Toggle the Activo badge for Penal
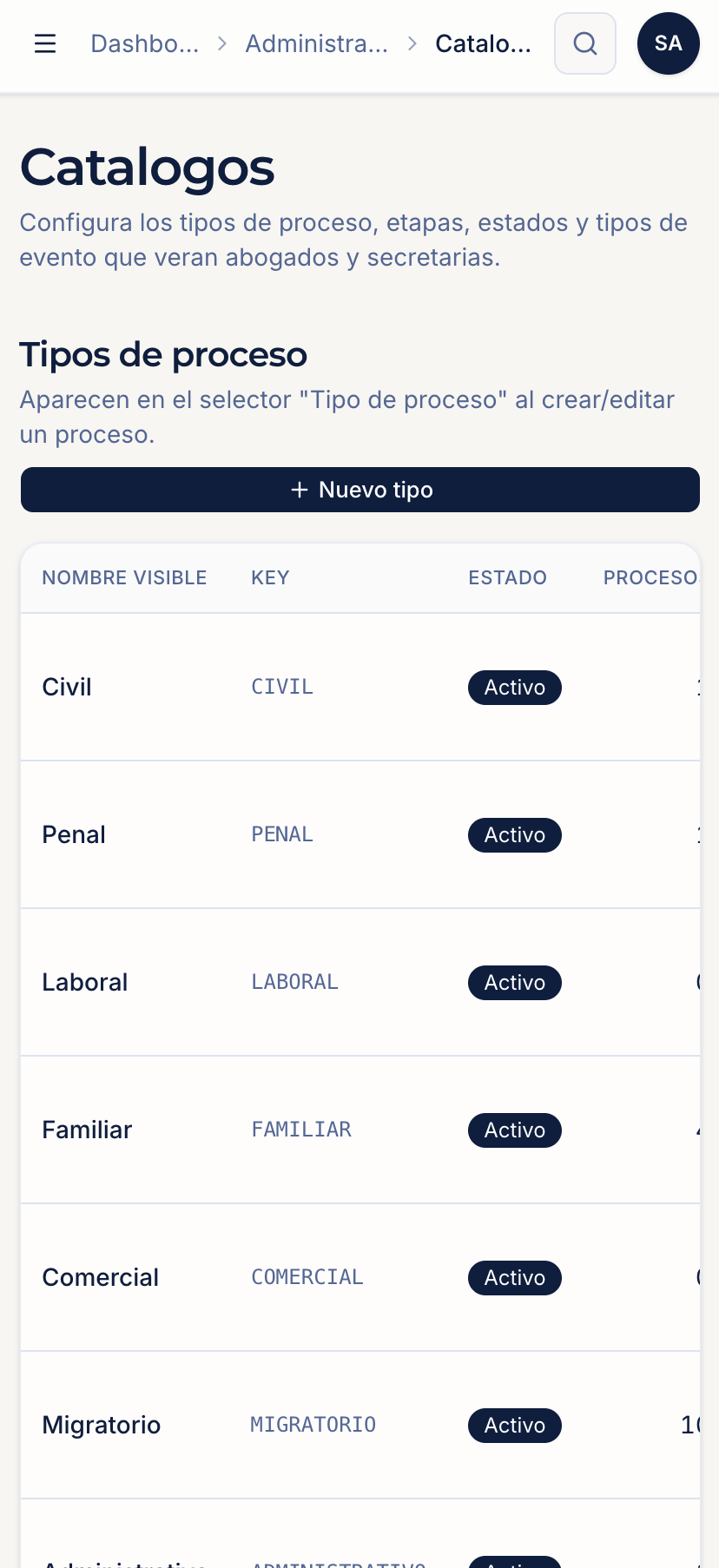The height and width of the screenshot is (1568, 719). (x=515, y=835)
